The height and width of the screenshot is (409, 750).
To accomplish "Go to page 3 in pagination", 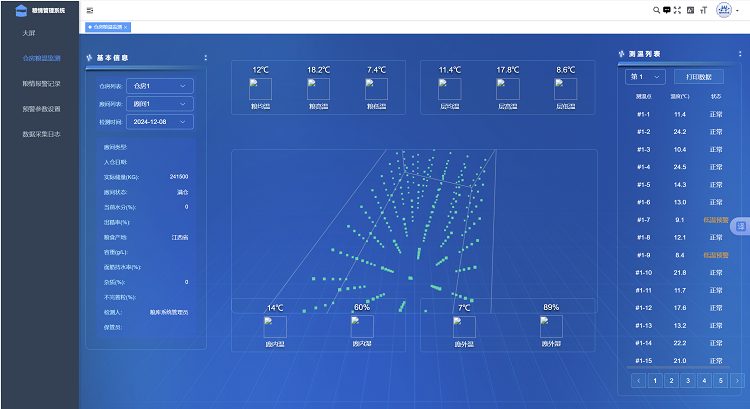I will [x=688, y=380].
